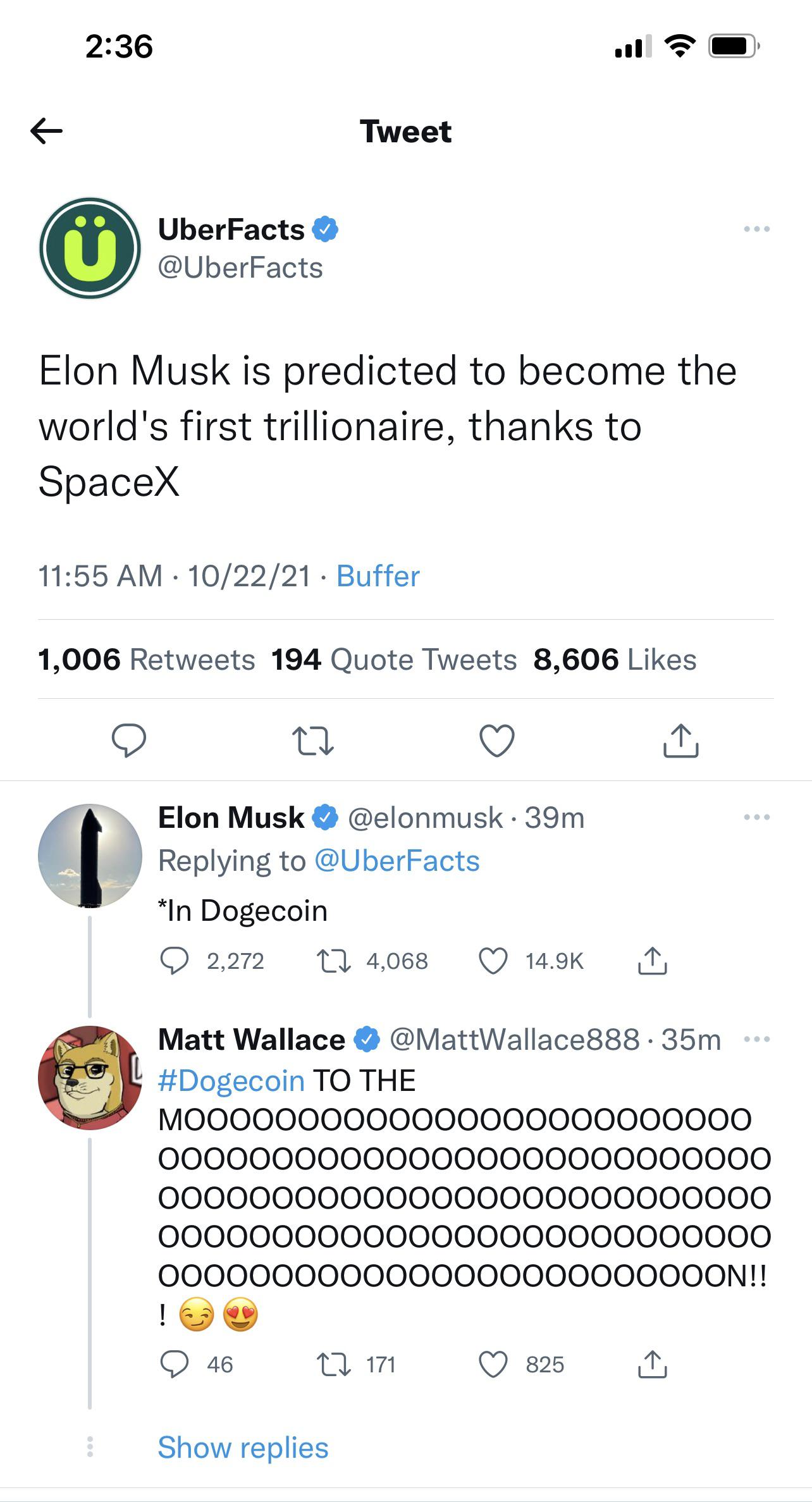Retweet Matt Wallace's reply showing 171
The height and width of the screenshot is (1502, 812).
pos(333,1364)
